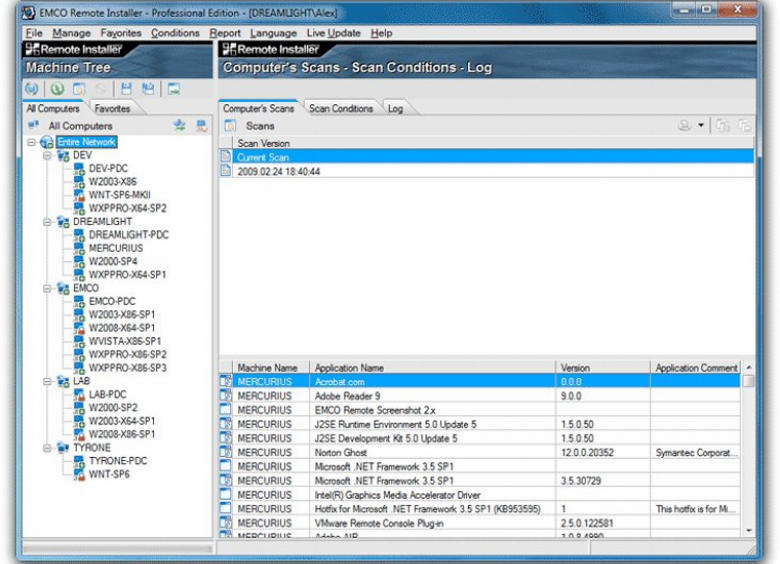Image resolution: width=780 pixels, height=564 pixels.
Task: Open the Language menu
Action: click(x=273, y=33)
